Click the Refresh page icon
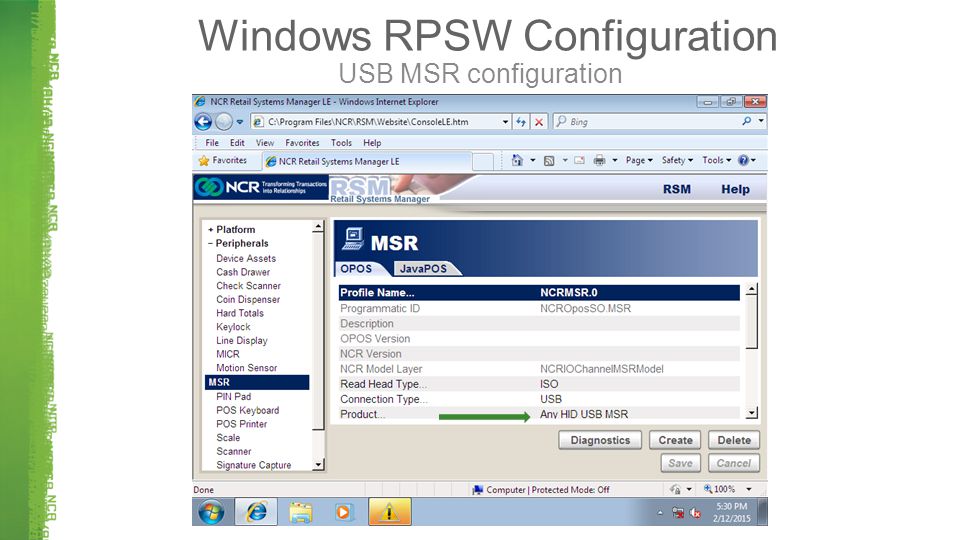 [520, 122]
